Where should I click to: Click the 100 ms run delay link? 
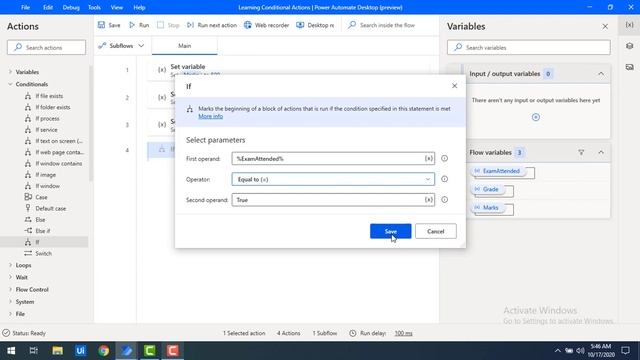point(403,333)
